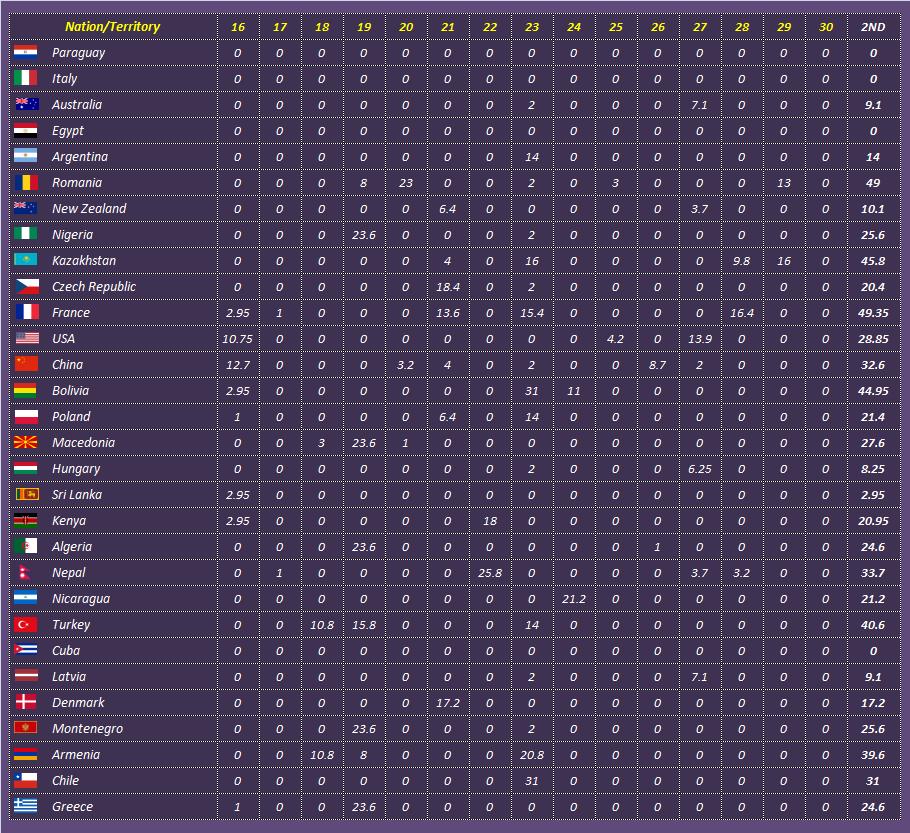Select Bolivia's value 31 in column 23
This screenshot has height=833, width=910.
(531, 390)
